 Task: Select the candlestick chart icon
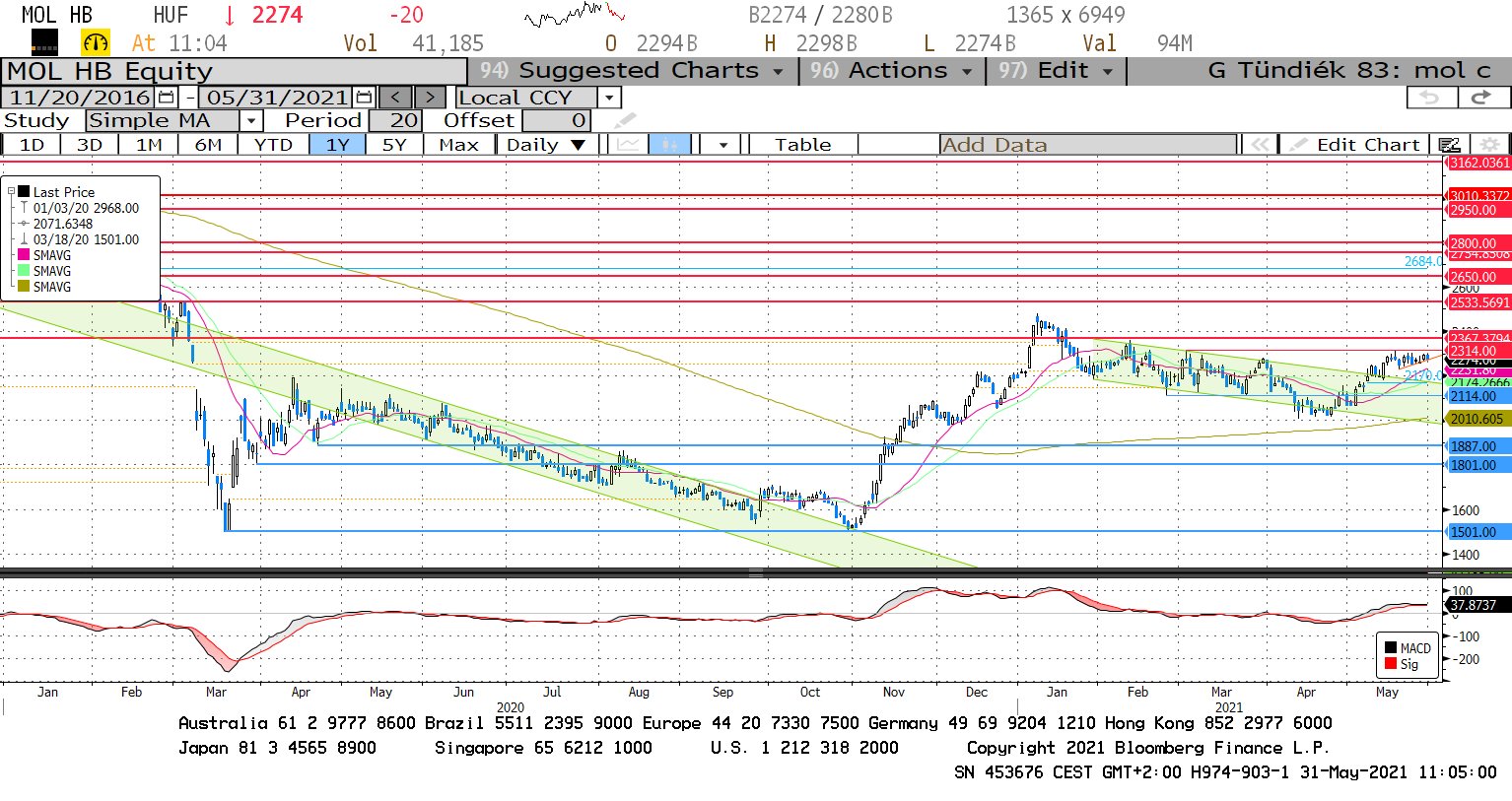[x=670, y=145]
